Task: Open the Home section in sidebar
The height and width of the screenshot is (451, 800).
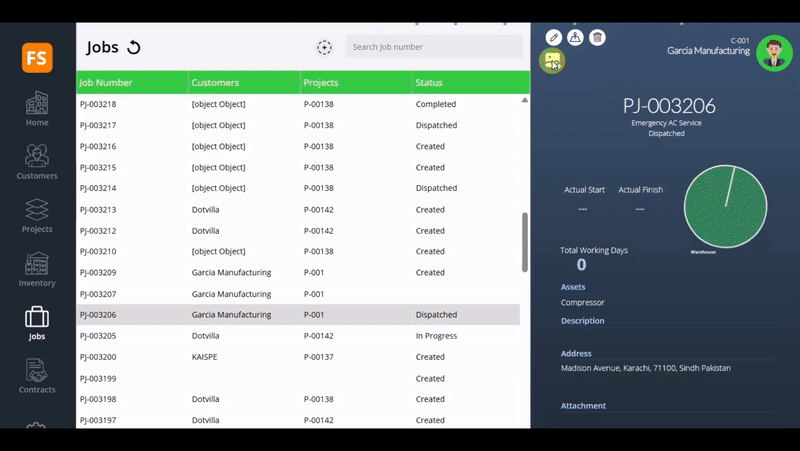Action: point(37,109)
